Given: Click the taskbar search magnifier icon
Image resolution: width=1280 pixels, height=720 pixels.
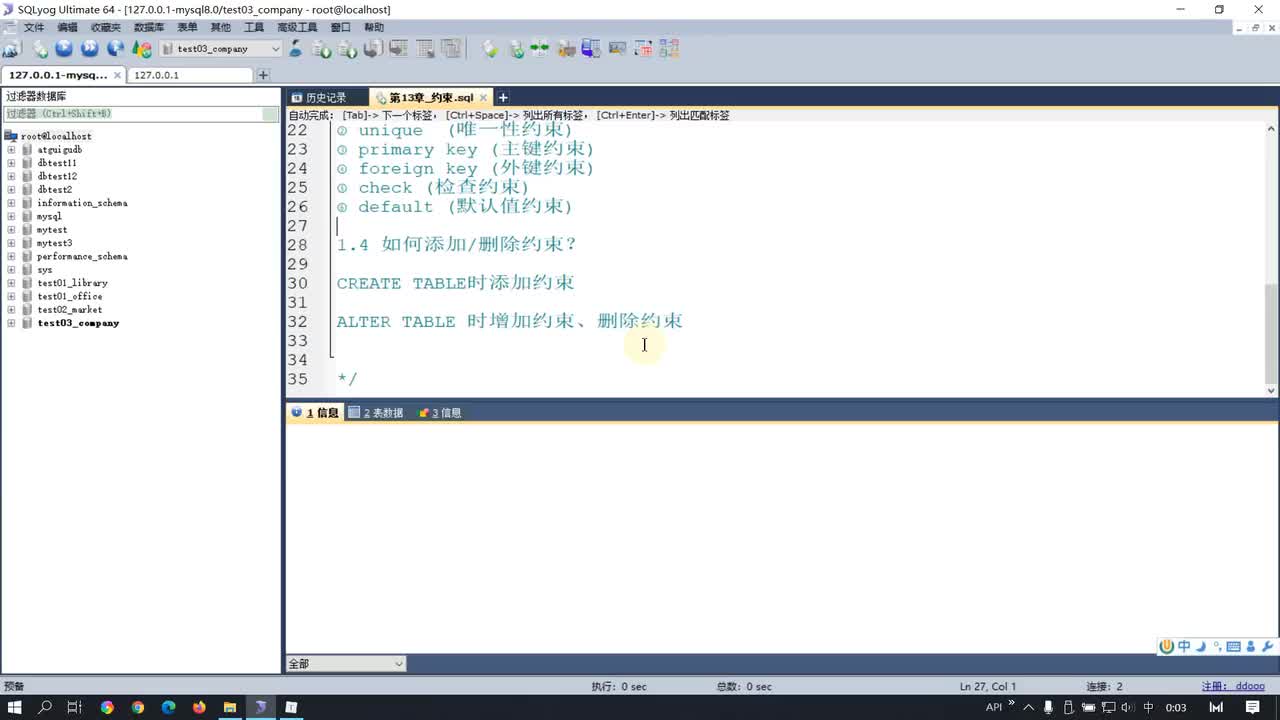Looking at the screenshot, I should click(x=45, y=707).
